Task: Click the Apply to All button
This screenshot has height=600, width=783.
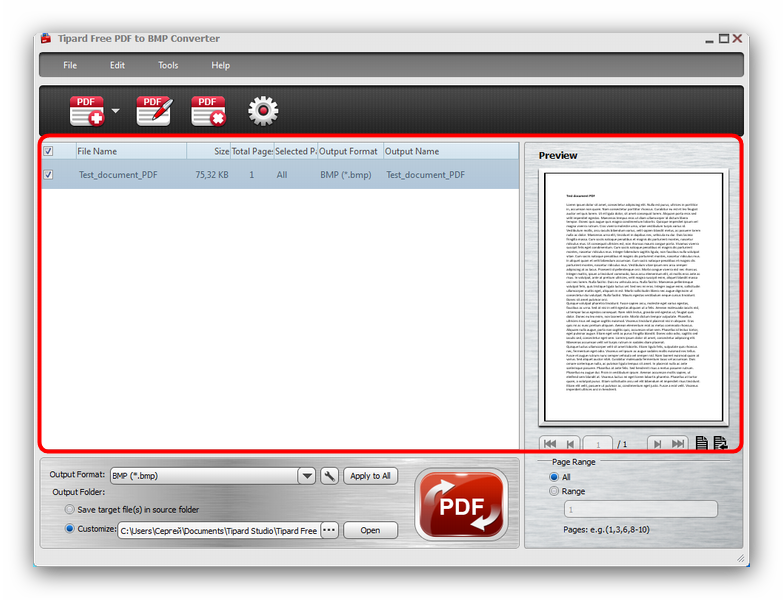Action: (x=370, y=476)
